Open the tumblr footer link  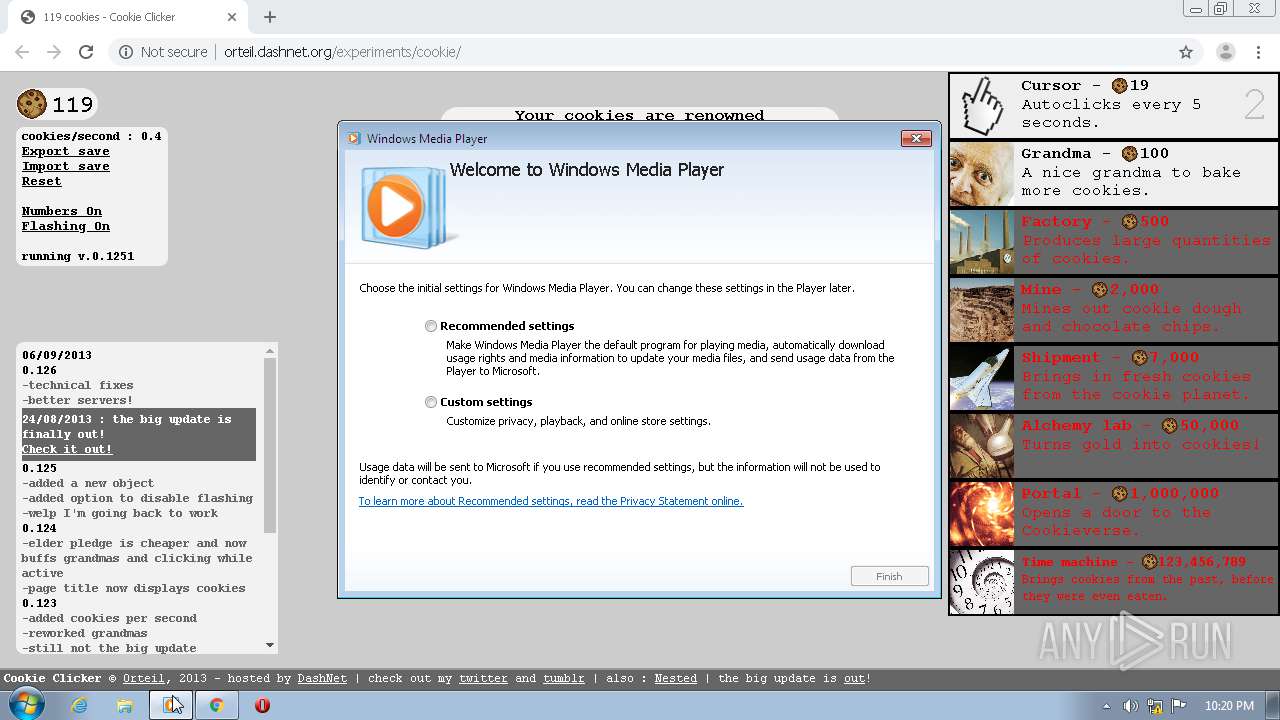(x=564, y=678)
